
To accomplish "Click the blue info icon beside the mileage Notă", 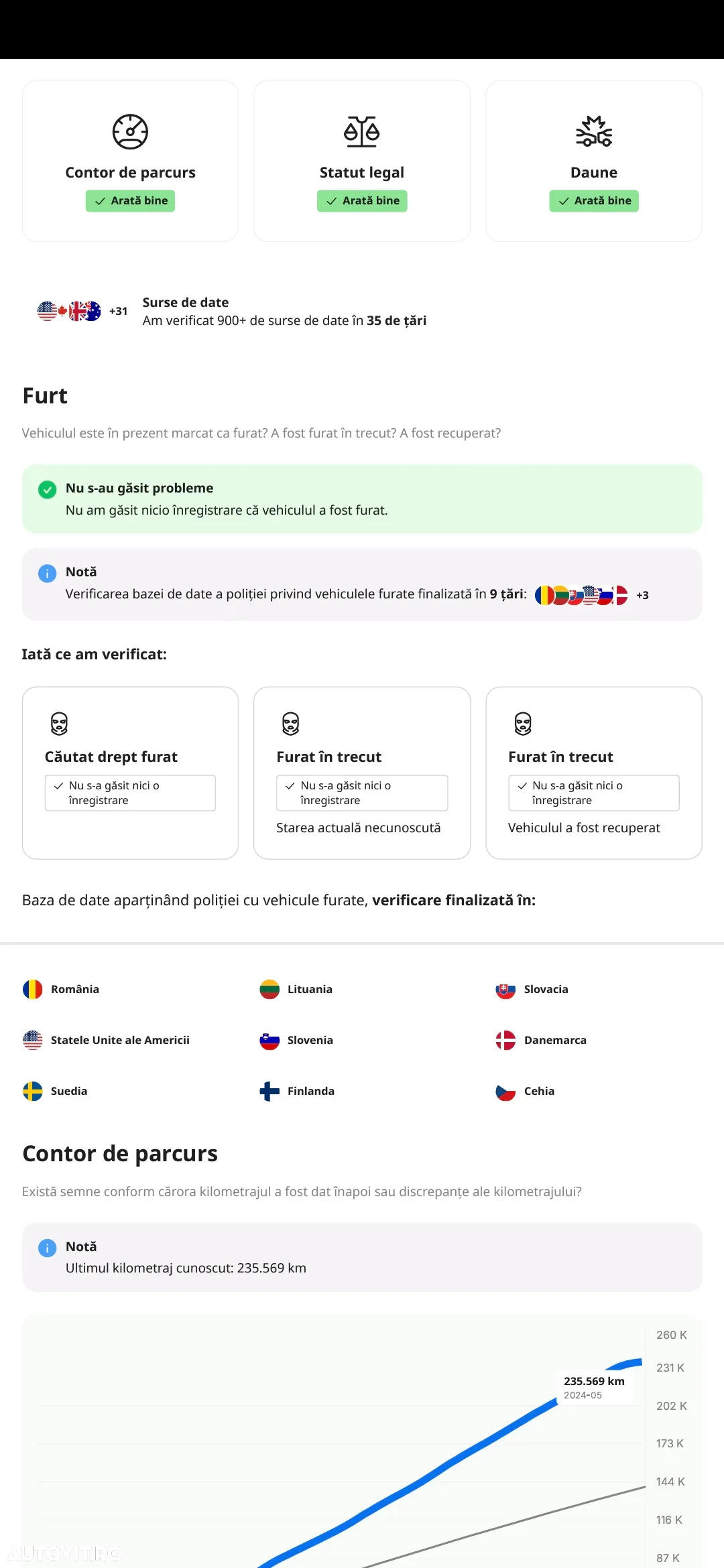I will click(x=47, y=1248).
